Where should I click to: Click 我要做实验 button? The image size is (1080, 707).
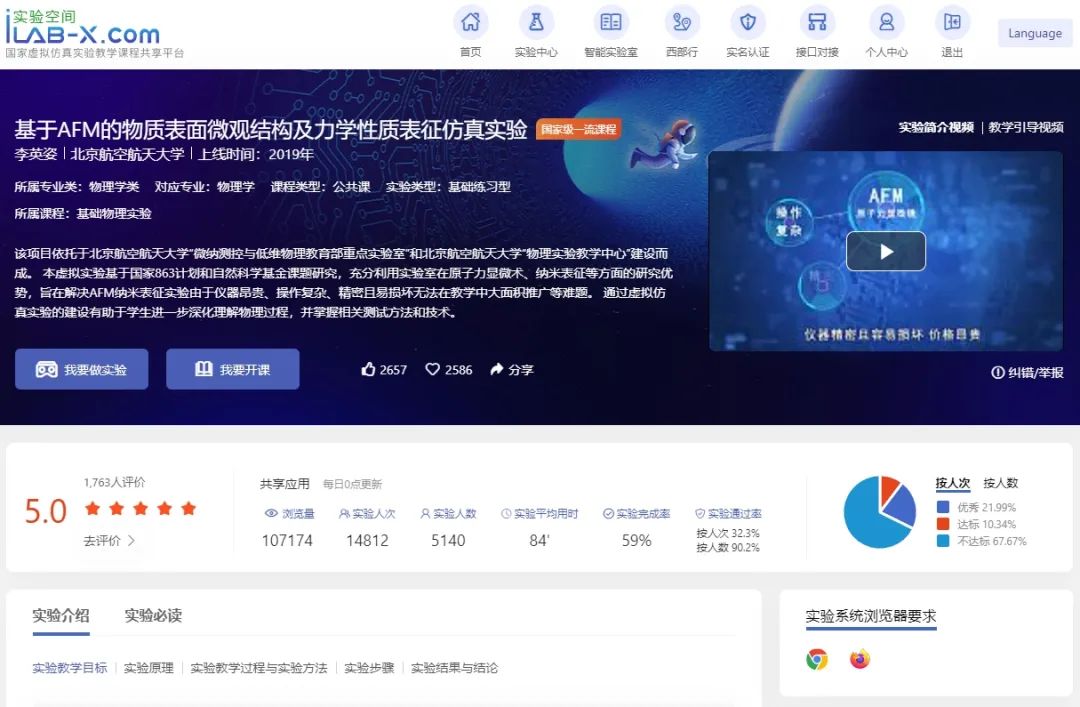[x=81, y=369]
